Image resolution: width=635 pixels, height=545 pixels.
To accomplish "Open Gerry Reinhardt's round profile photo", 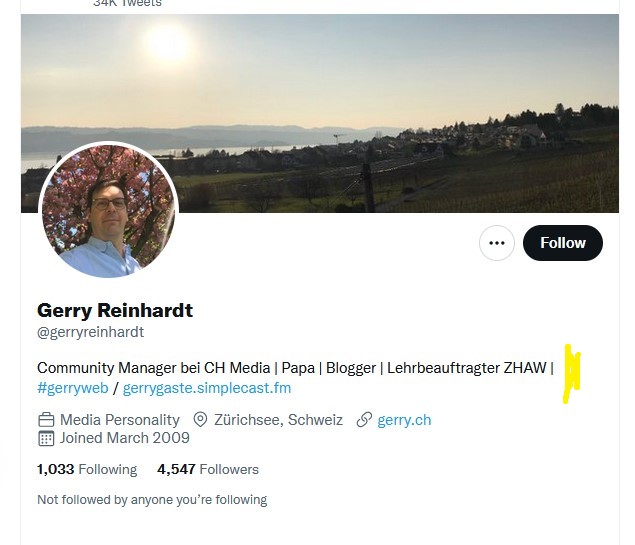I will click(108, 211).
